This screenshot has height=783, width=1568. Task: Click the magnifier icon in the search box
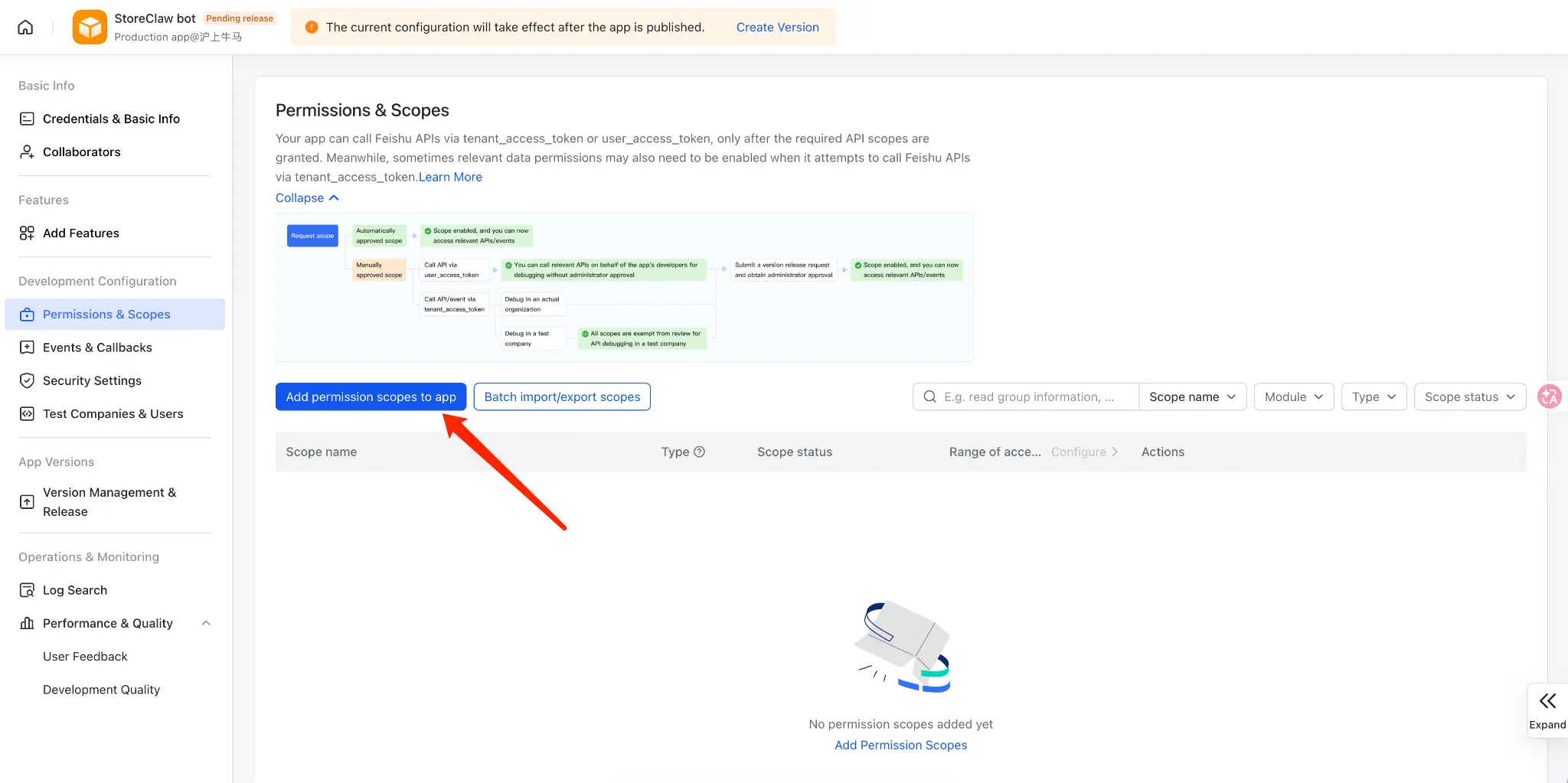click(x=929, y=396)
